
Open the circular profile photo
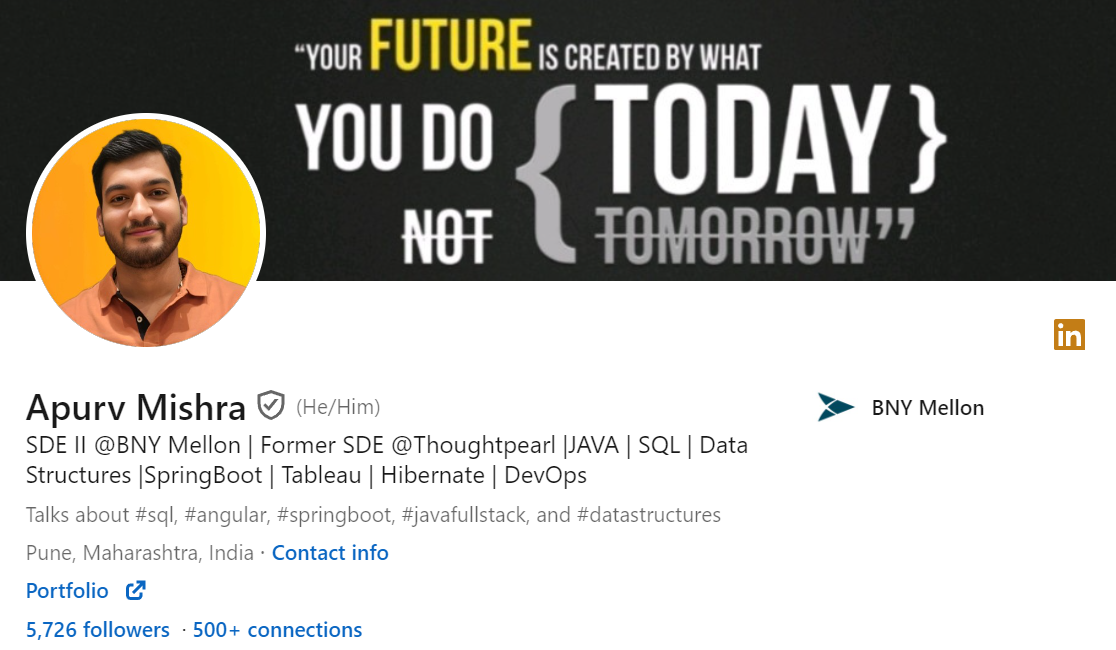point(146,232)
